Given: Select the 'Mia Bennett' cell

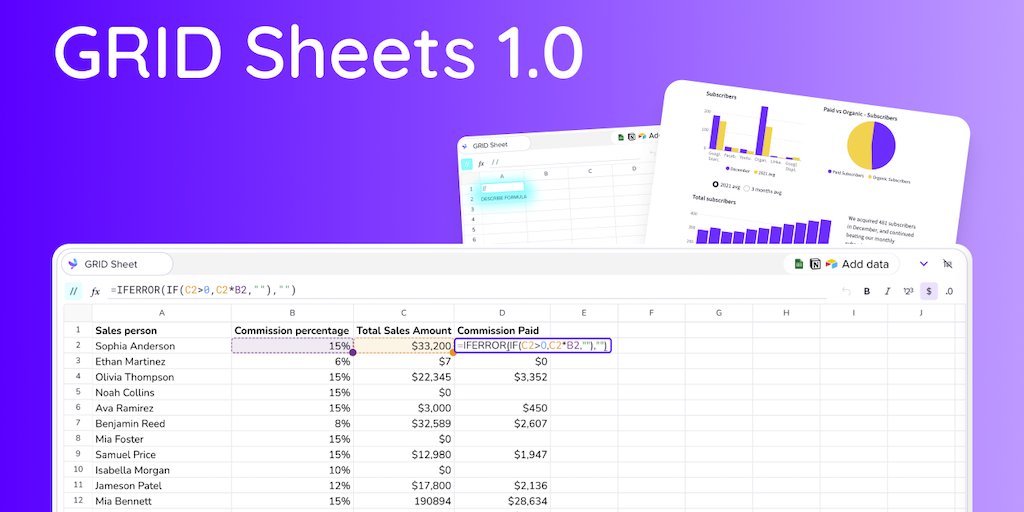Looking at the screenshot, I should (162, 501).
